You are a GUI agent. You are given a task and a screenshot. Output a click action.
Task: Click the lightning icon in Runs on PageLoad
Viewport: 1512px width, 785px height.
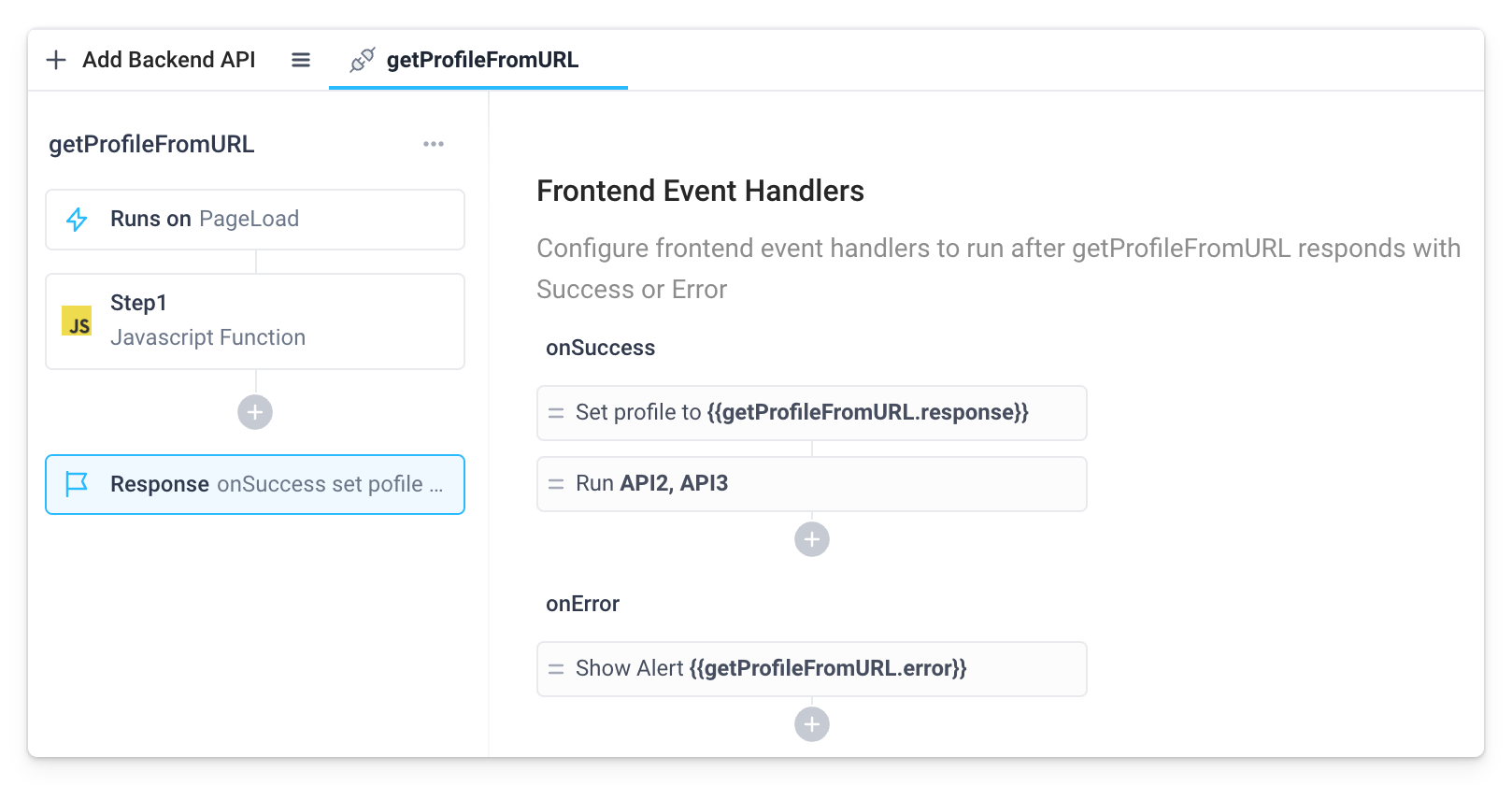pos(78,219)
